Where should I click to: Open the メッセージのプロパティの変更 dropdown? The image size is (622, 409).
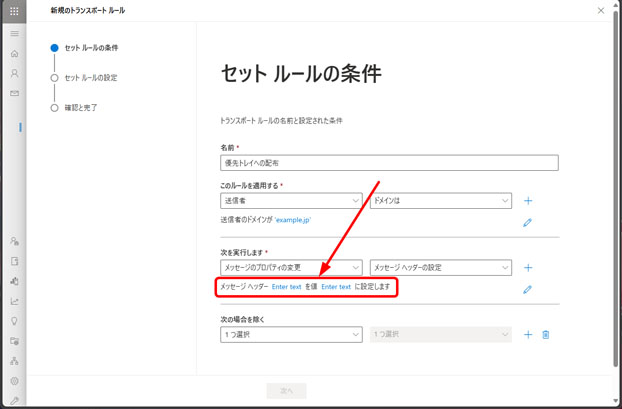pos(291,268)
